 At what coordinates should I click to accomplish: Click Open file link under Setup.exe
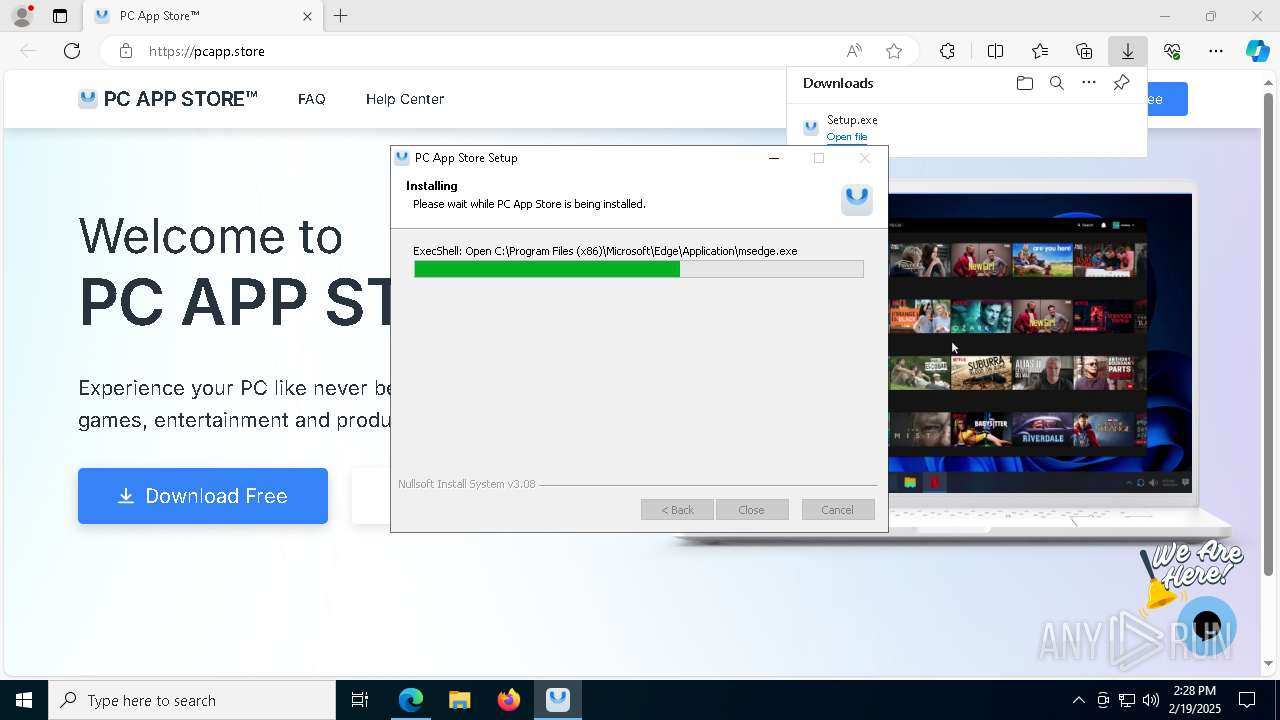point(847,137)
